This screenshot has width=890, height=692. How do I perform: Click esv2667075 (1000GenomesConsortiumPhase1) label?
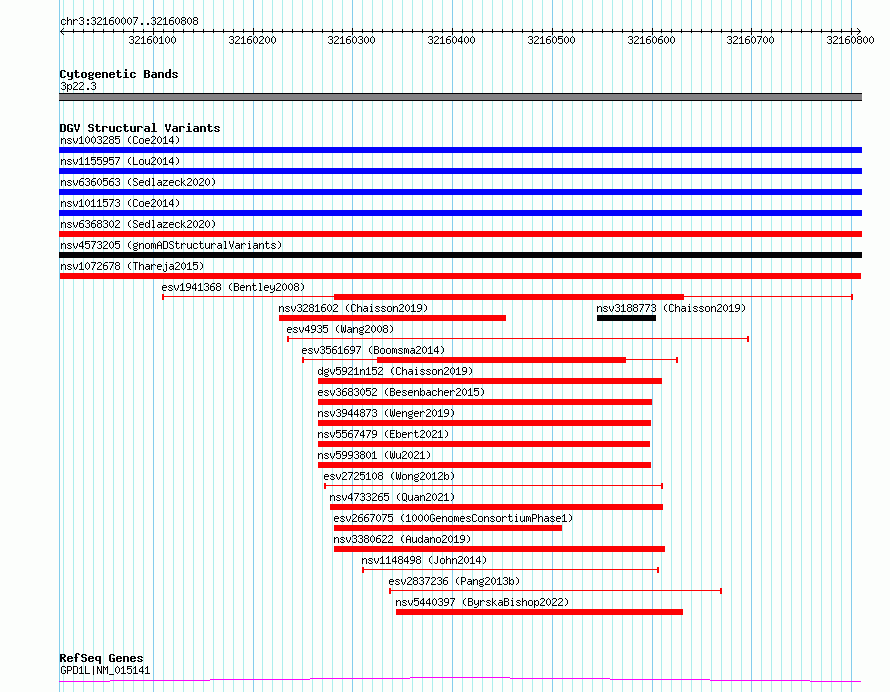[x=453, y=518]
